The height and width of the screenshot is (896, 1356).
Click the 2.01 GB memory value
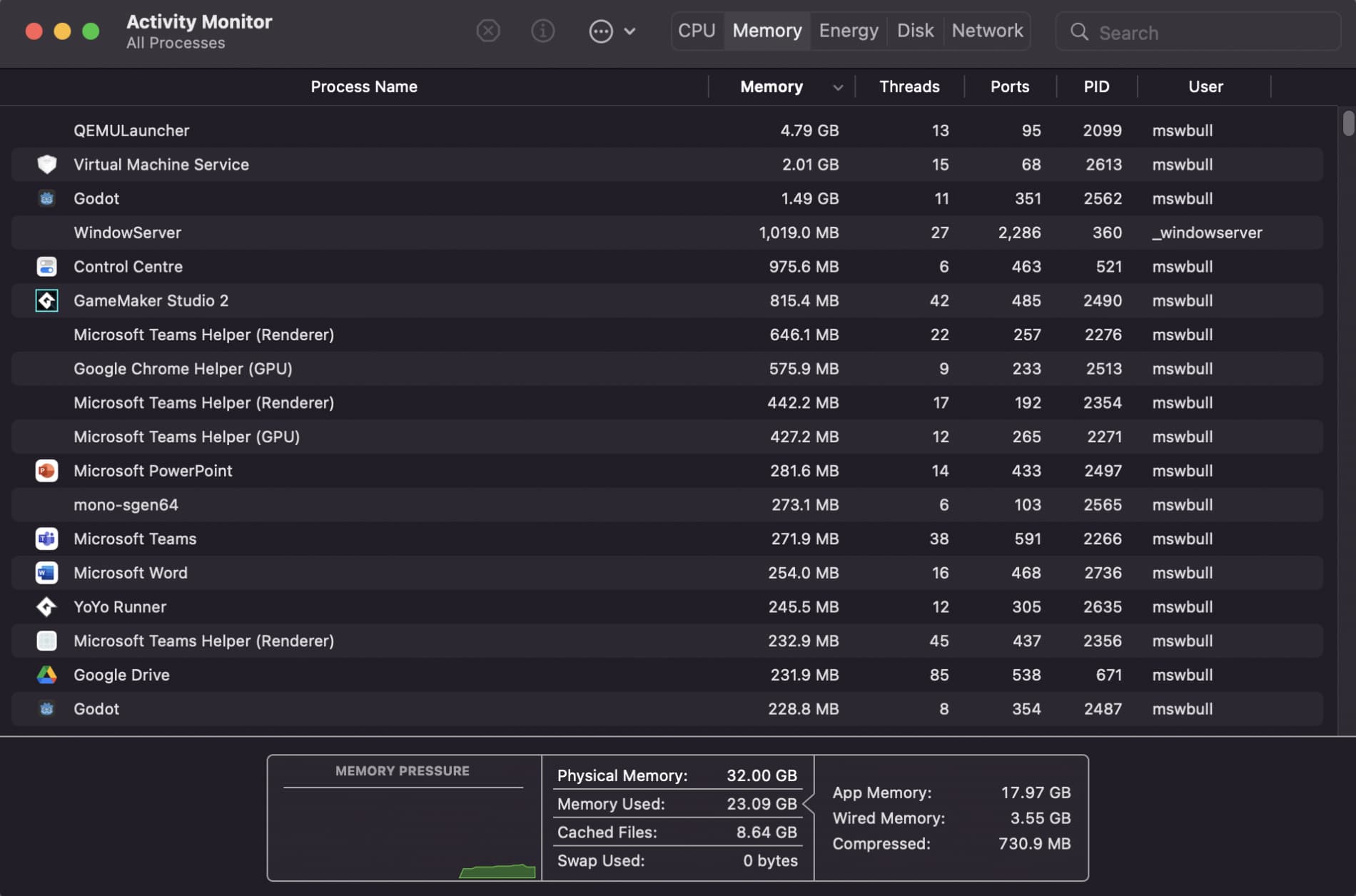(810, 164)
